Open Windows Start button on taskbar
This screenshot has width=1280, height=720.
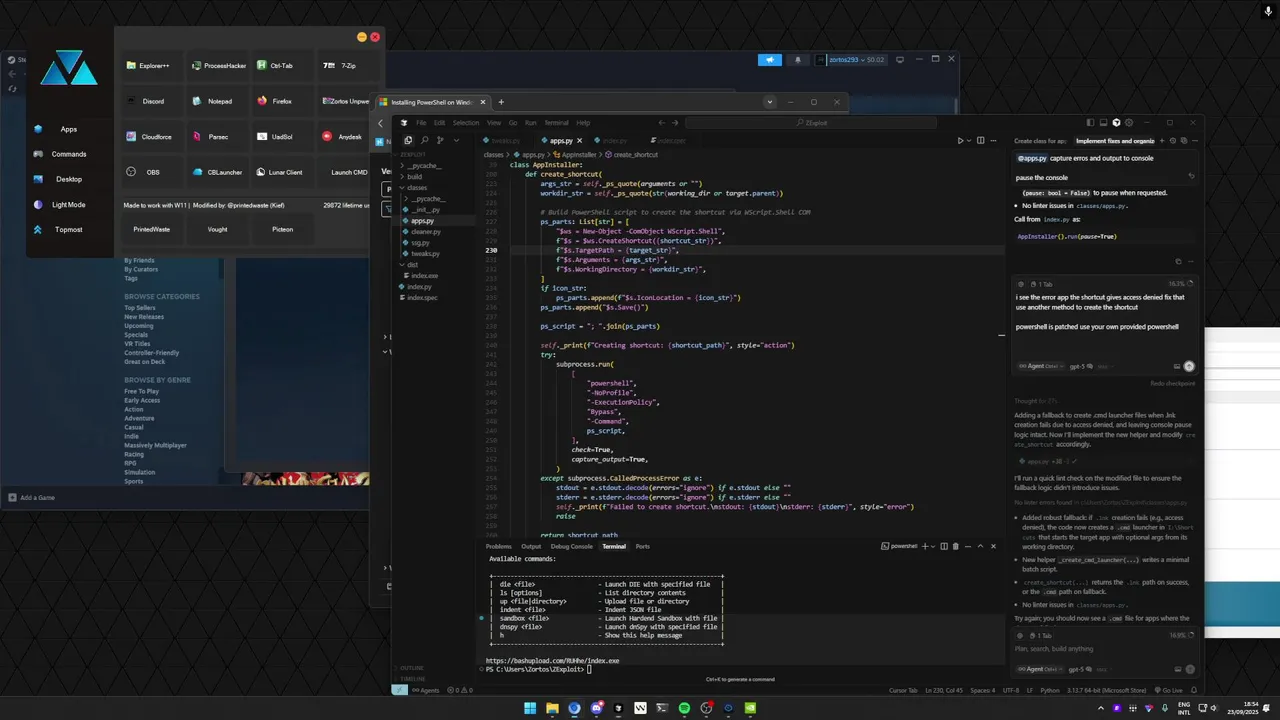530,708
